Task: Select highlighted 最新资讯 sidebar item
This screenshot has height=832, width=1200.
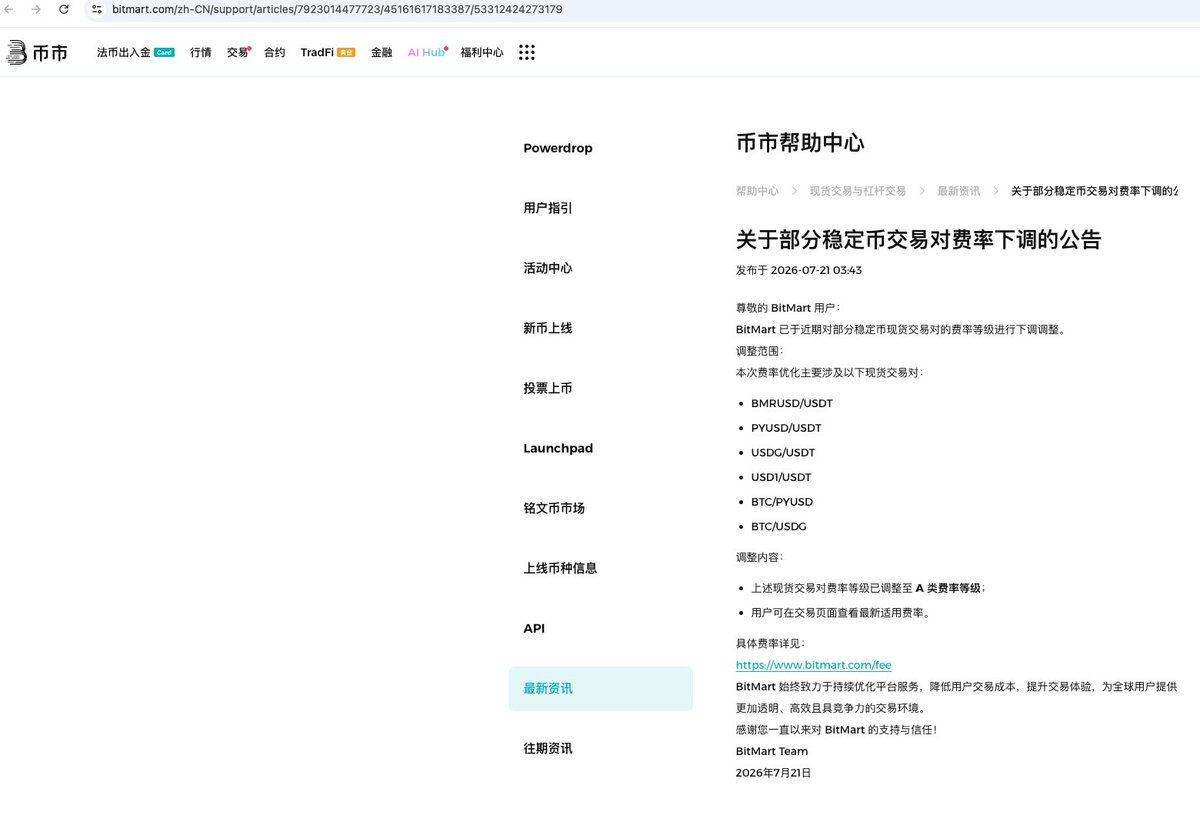Action: coord(600,688)
